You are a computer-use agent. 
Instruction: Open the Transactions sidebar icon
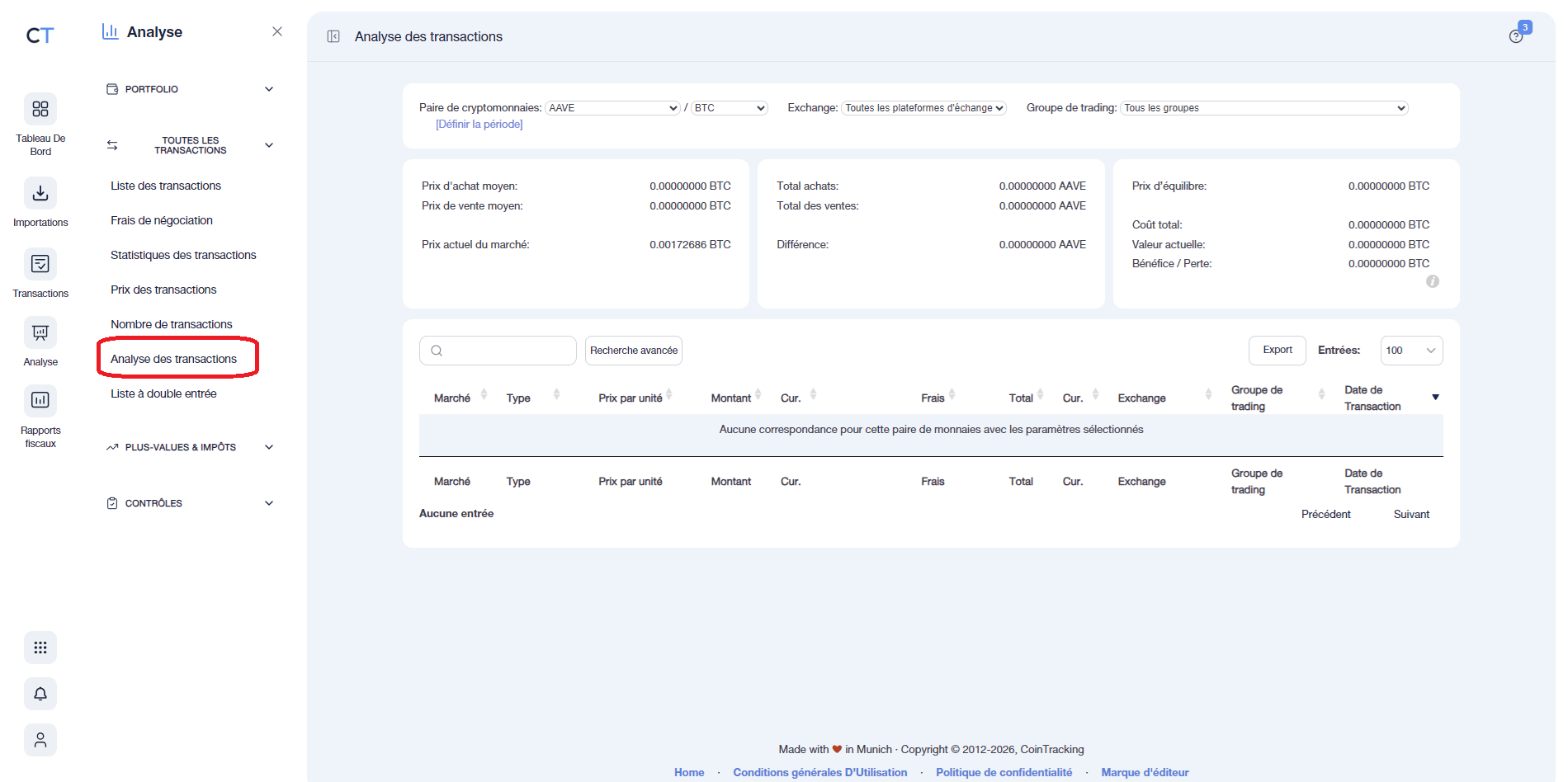(x=40, y=263)
